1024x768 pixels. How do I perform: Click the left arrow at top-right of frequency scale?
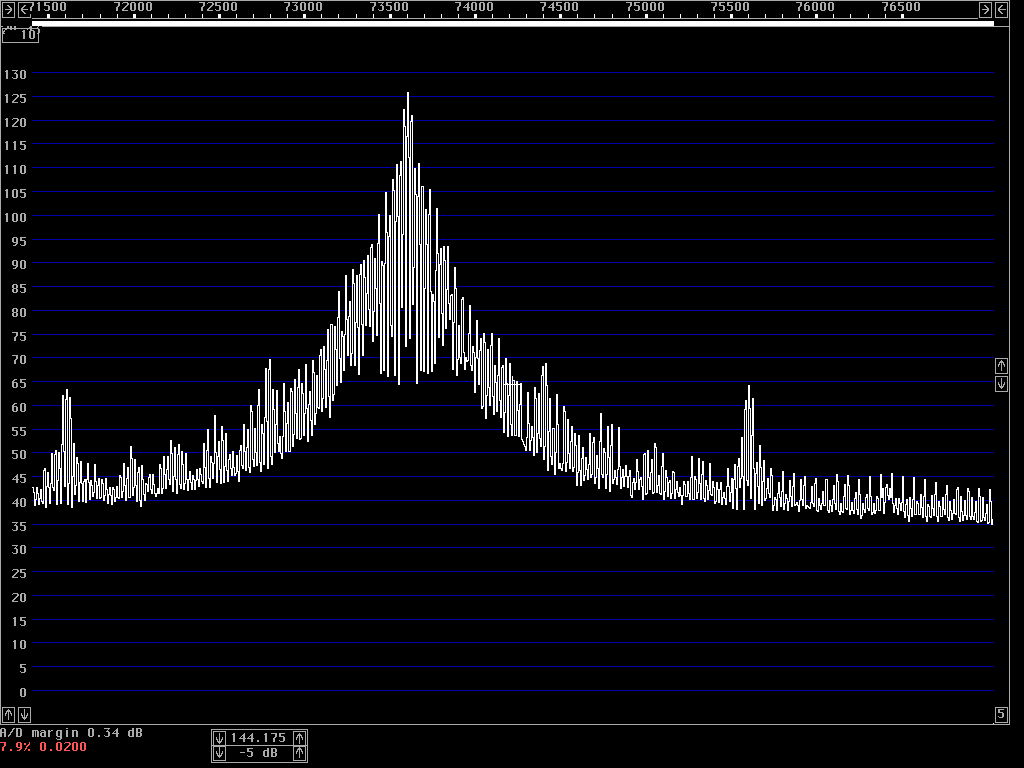click(x=1001, y=9)
